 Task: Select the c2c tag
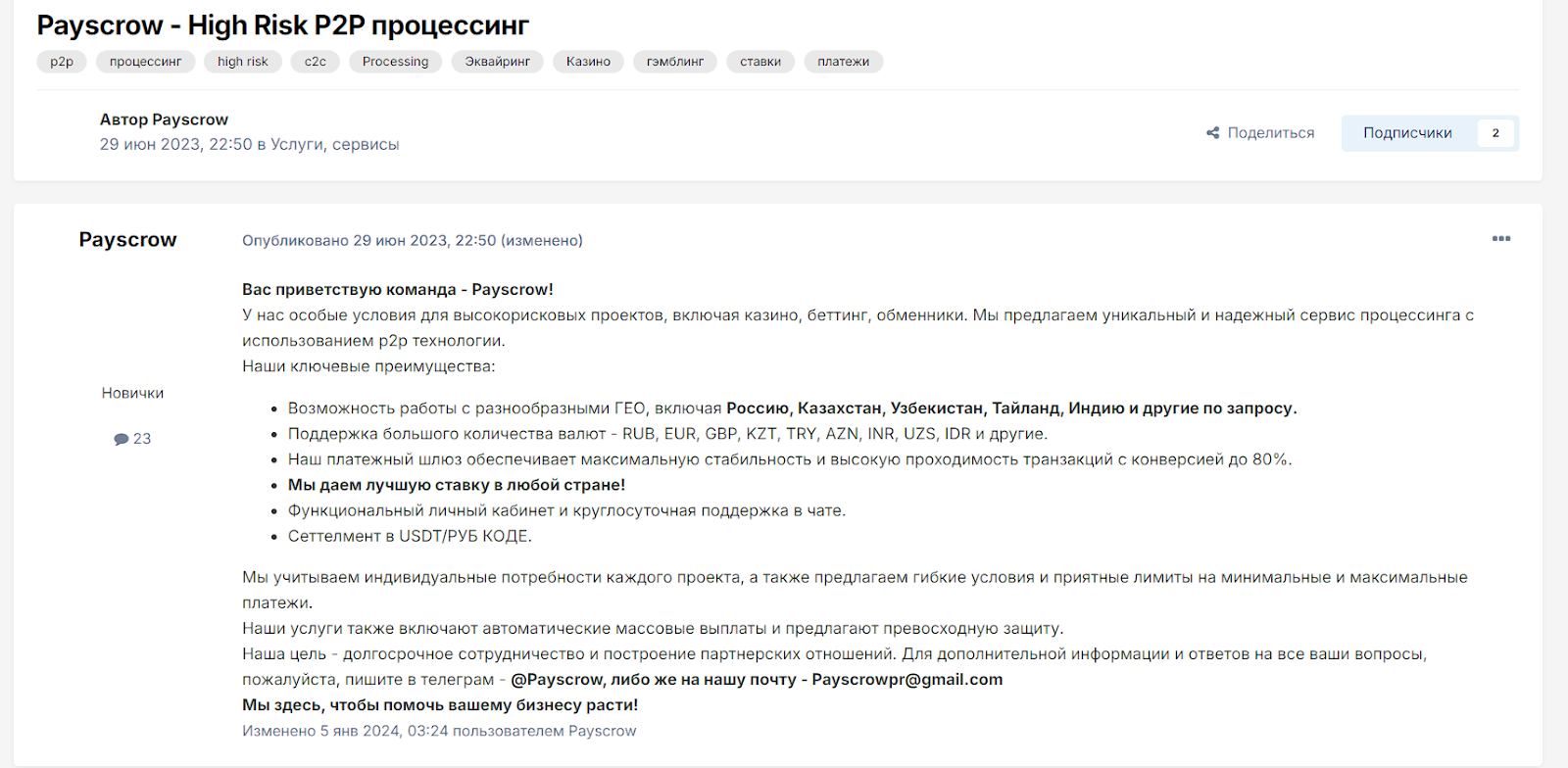point(315,61)
